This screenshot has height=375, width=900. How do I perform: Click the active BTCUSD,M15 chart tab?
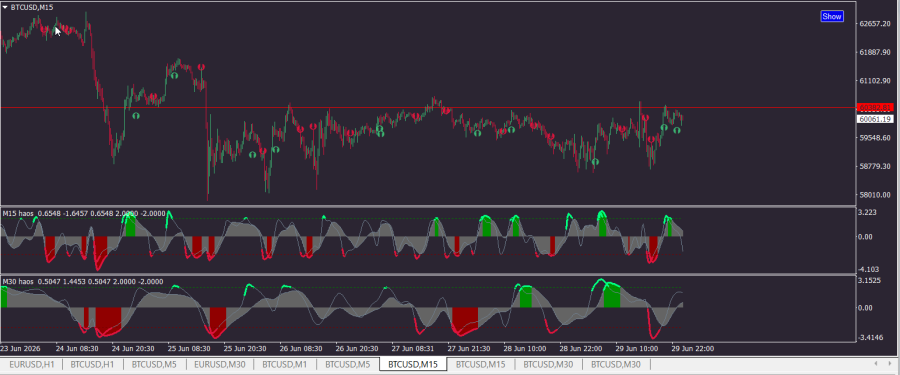[x=413, y=364]
